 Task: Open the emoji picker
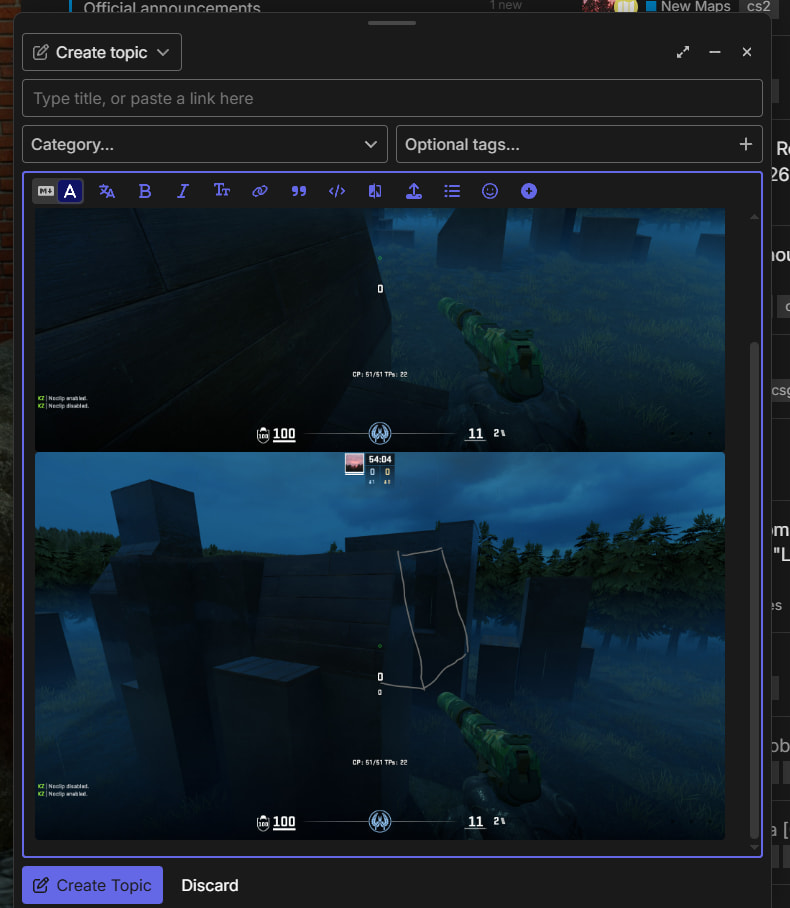[x=490, y=191]
